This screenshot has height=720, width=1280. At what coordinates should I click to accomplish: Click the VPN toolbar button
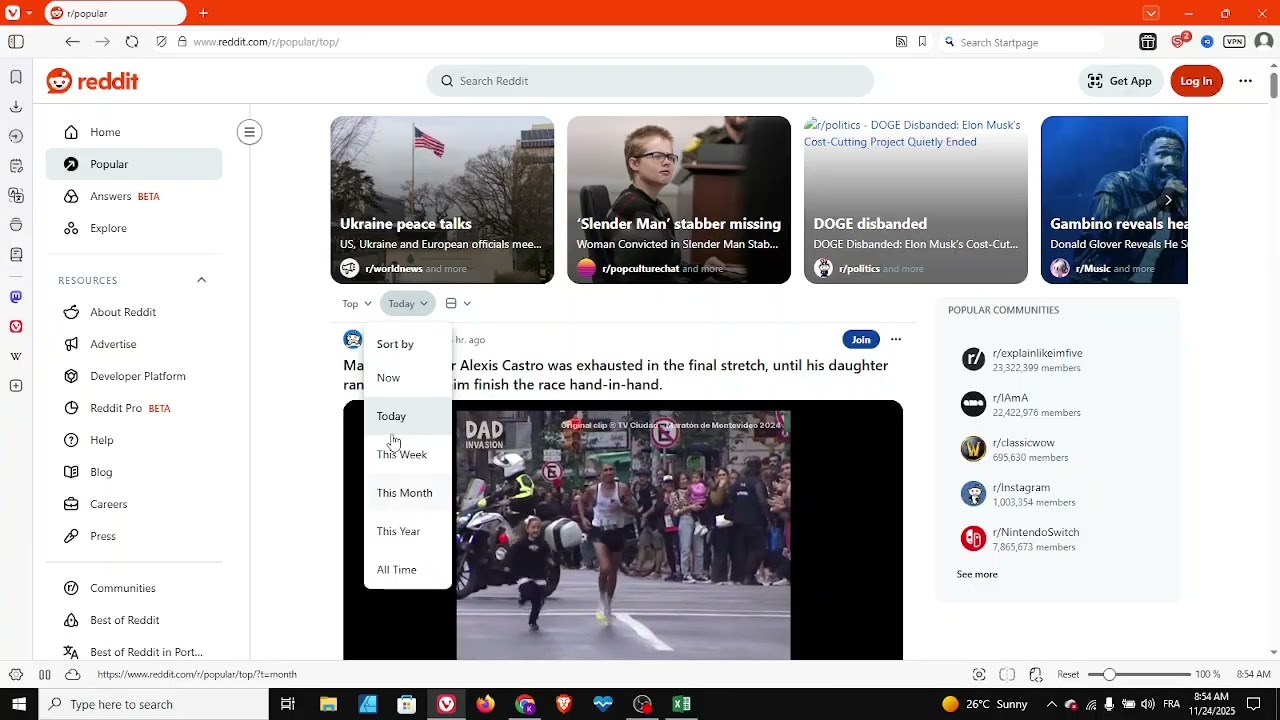tap(1235, 42)
